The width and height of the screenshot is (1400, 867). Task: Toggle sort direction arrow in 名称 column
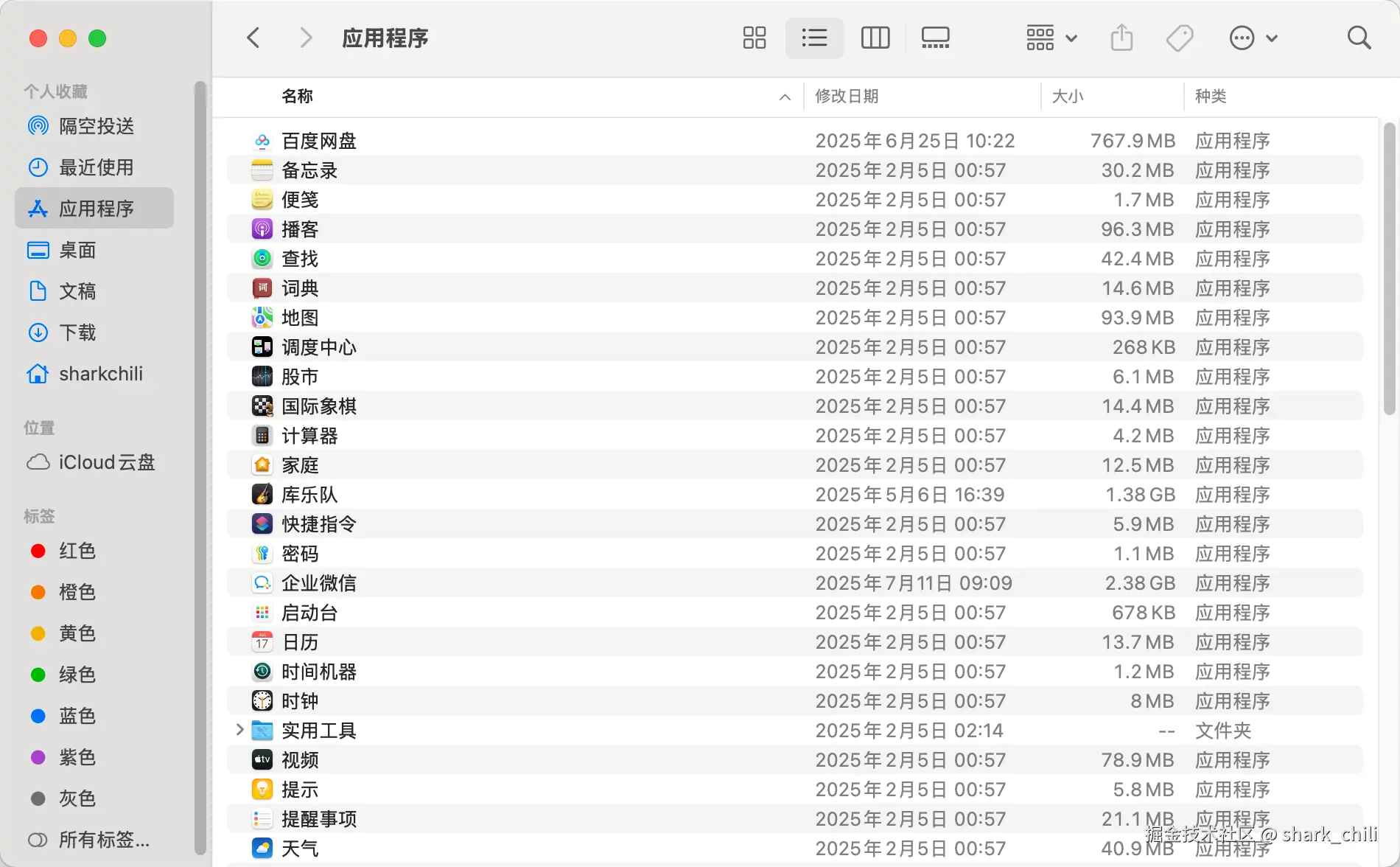click(x=785, y=97)
